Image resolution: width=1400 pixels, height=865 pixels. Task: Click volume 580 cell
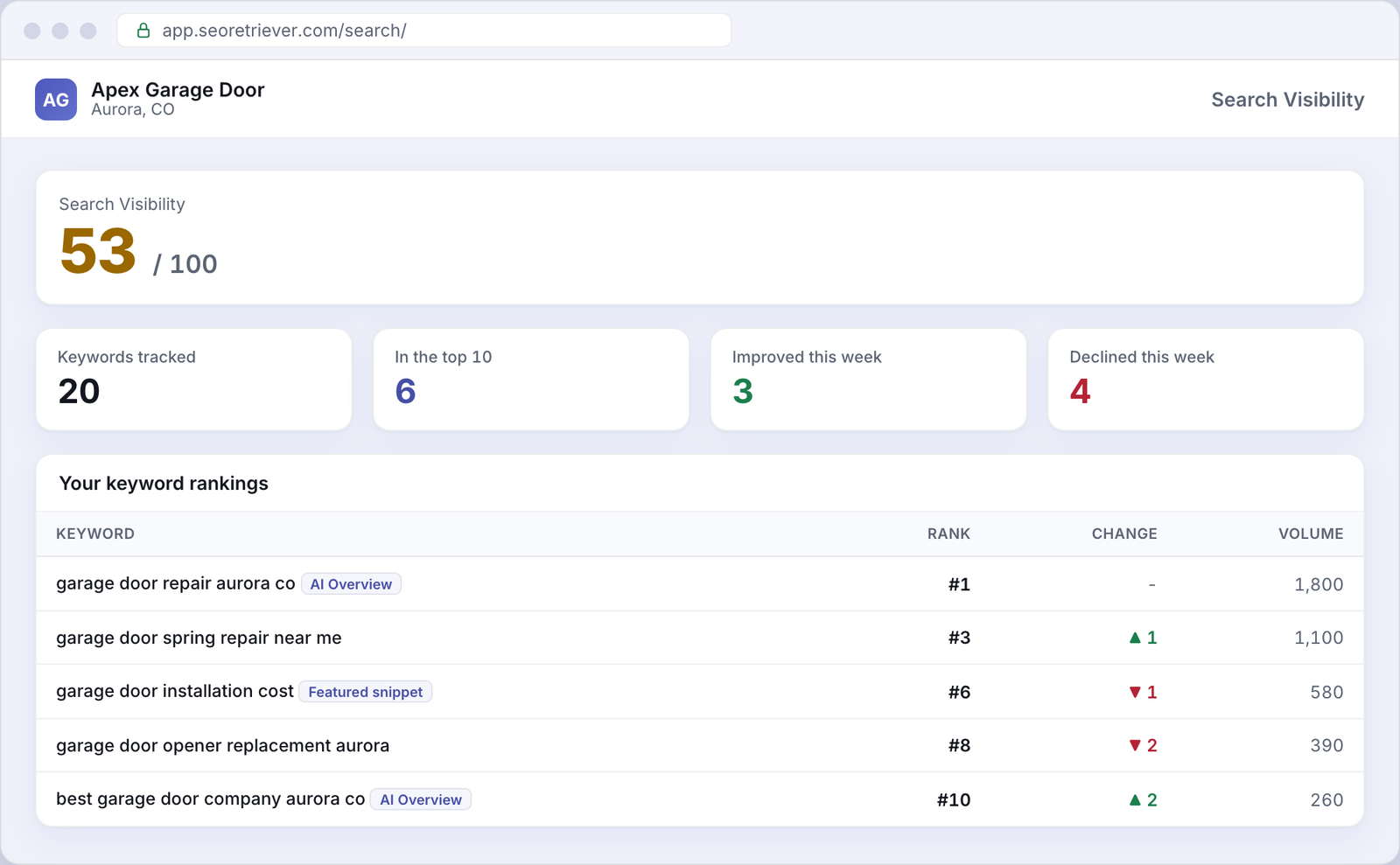[x=1326, y=692]
